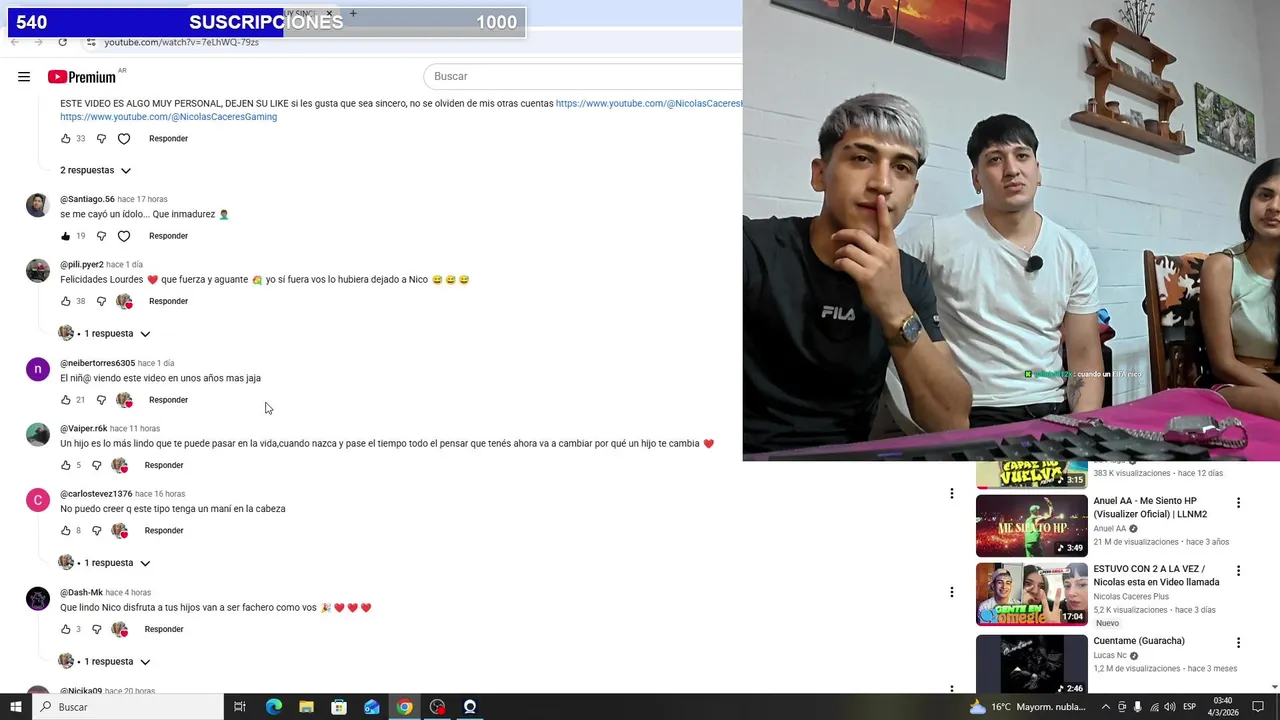Switch to Google Chrome in the taskbar
Viewport: 1280px width, 720px height.
click(x=404, y=707)
